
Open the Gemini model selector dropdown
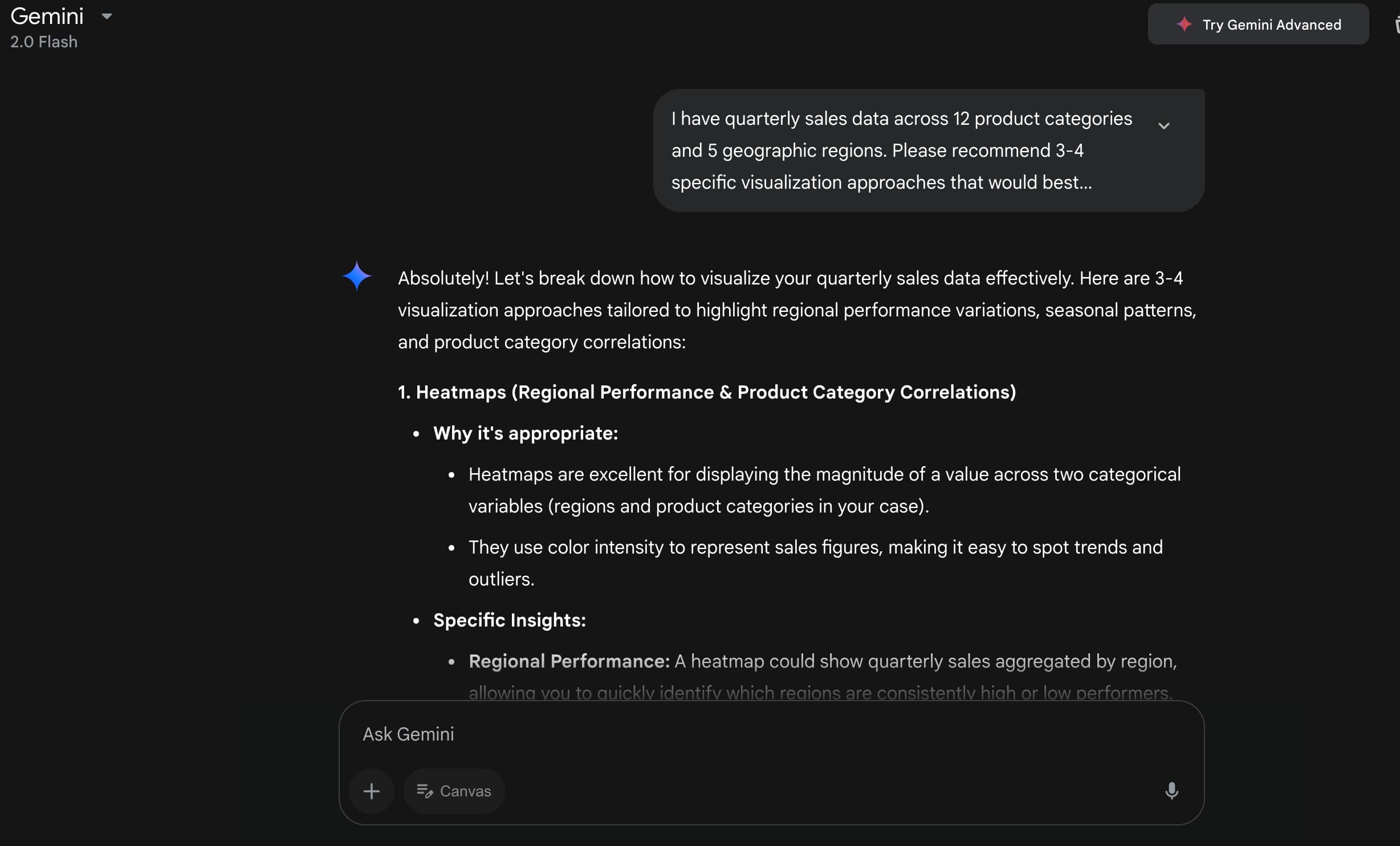coord(107,17)
